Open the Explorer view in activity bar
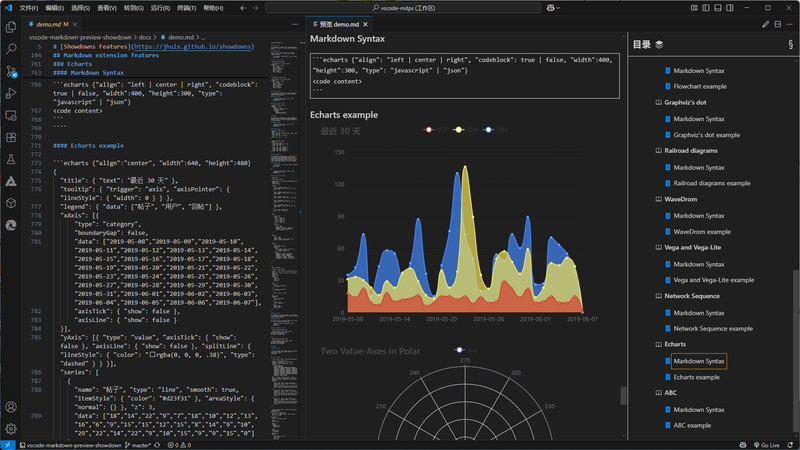 point(11,27)
